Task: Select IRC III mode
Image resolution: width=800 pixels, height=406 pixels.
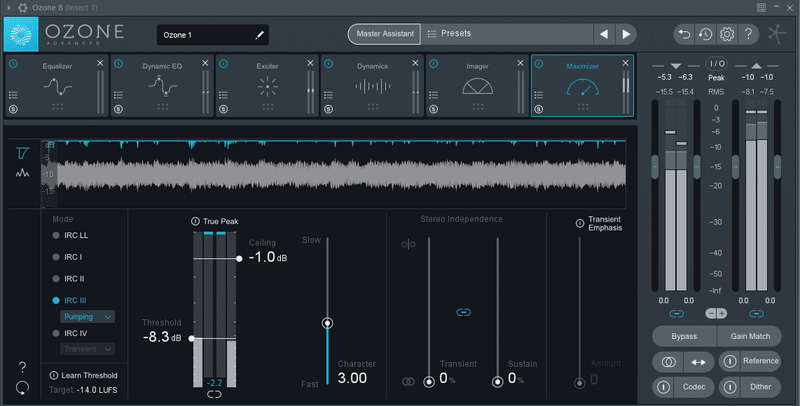Action: click(70, 300)
